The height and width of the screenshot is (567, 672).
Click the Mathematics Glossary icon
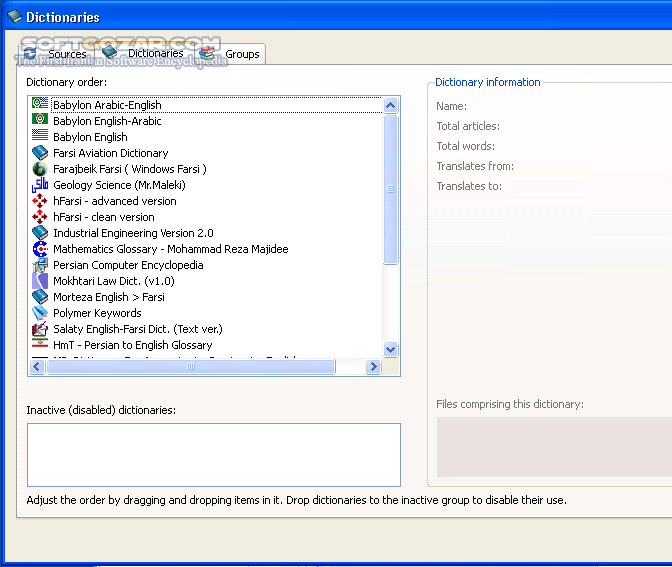[x=40, y=249]
